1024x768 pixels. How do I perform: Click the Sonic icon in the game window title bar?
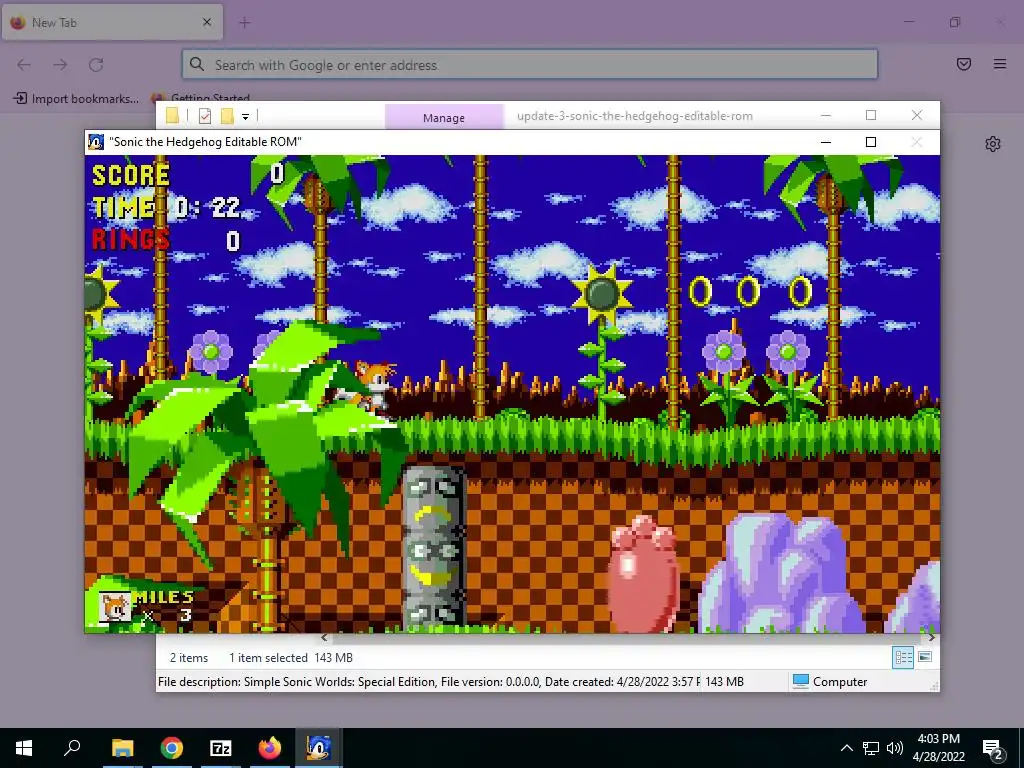[96, 142]
